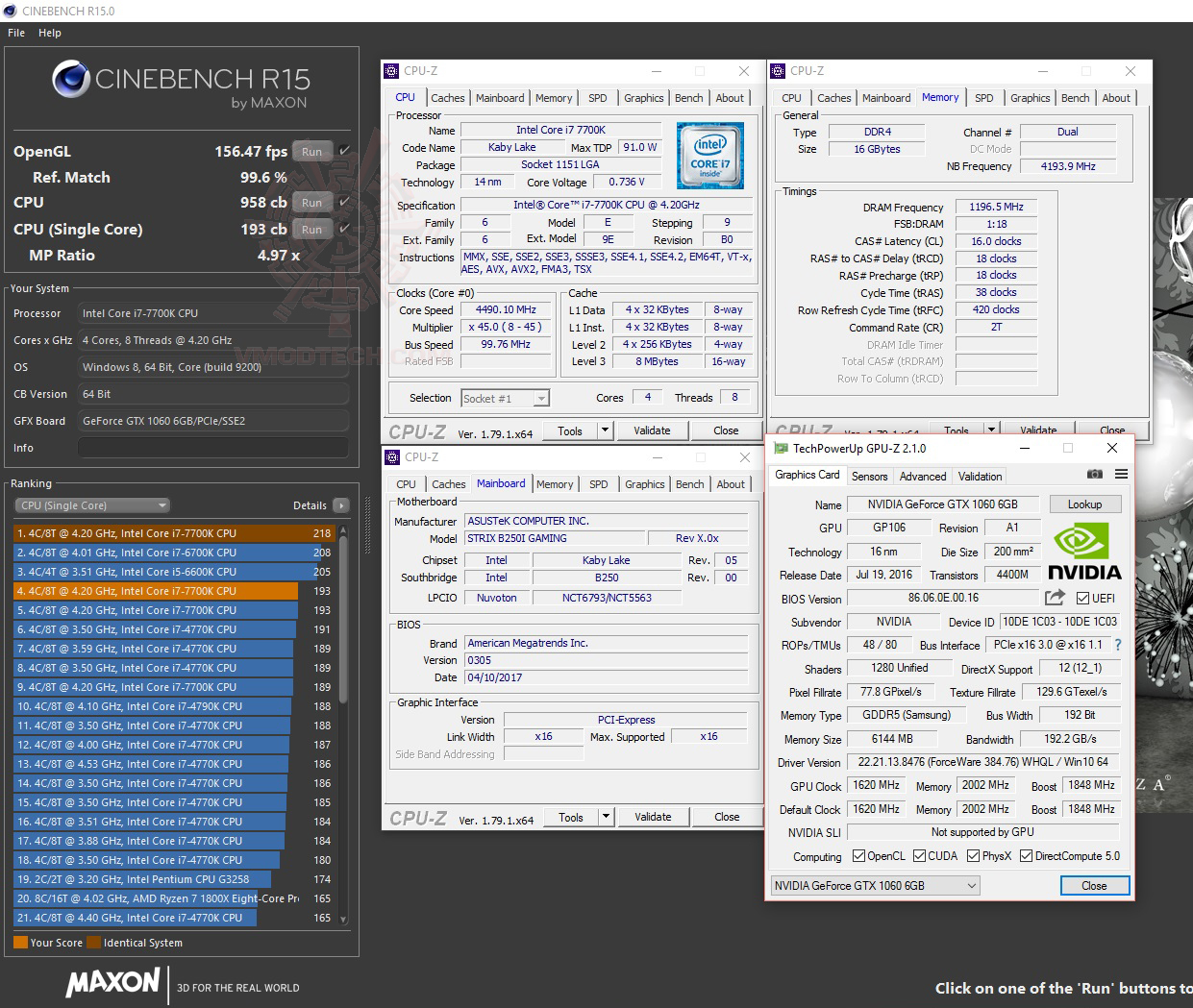Select ranking entry AMD Ryzen 7 1800X
The height and width of the screenshot is (1008, 1193).
[x=173, y=898]
